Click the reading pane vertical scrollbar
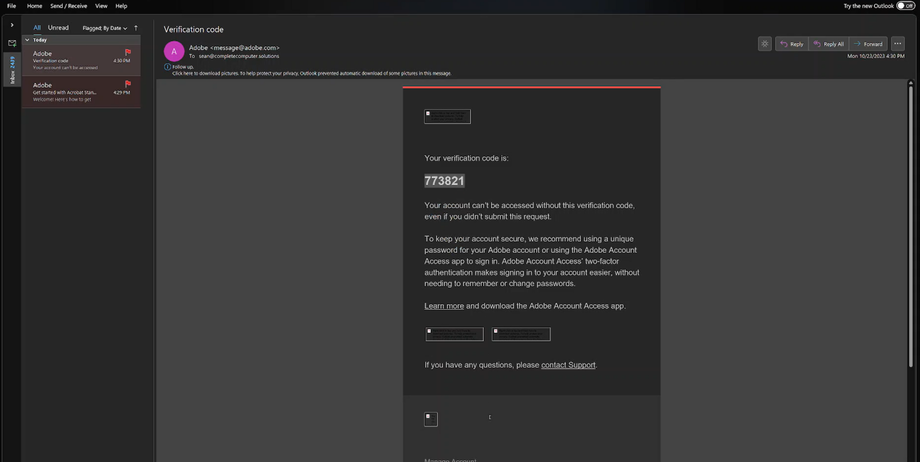The height and width of the screenshot is (462, 920). point(911,226)
